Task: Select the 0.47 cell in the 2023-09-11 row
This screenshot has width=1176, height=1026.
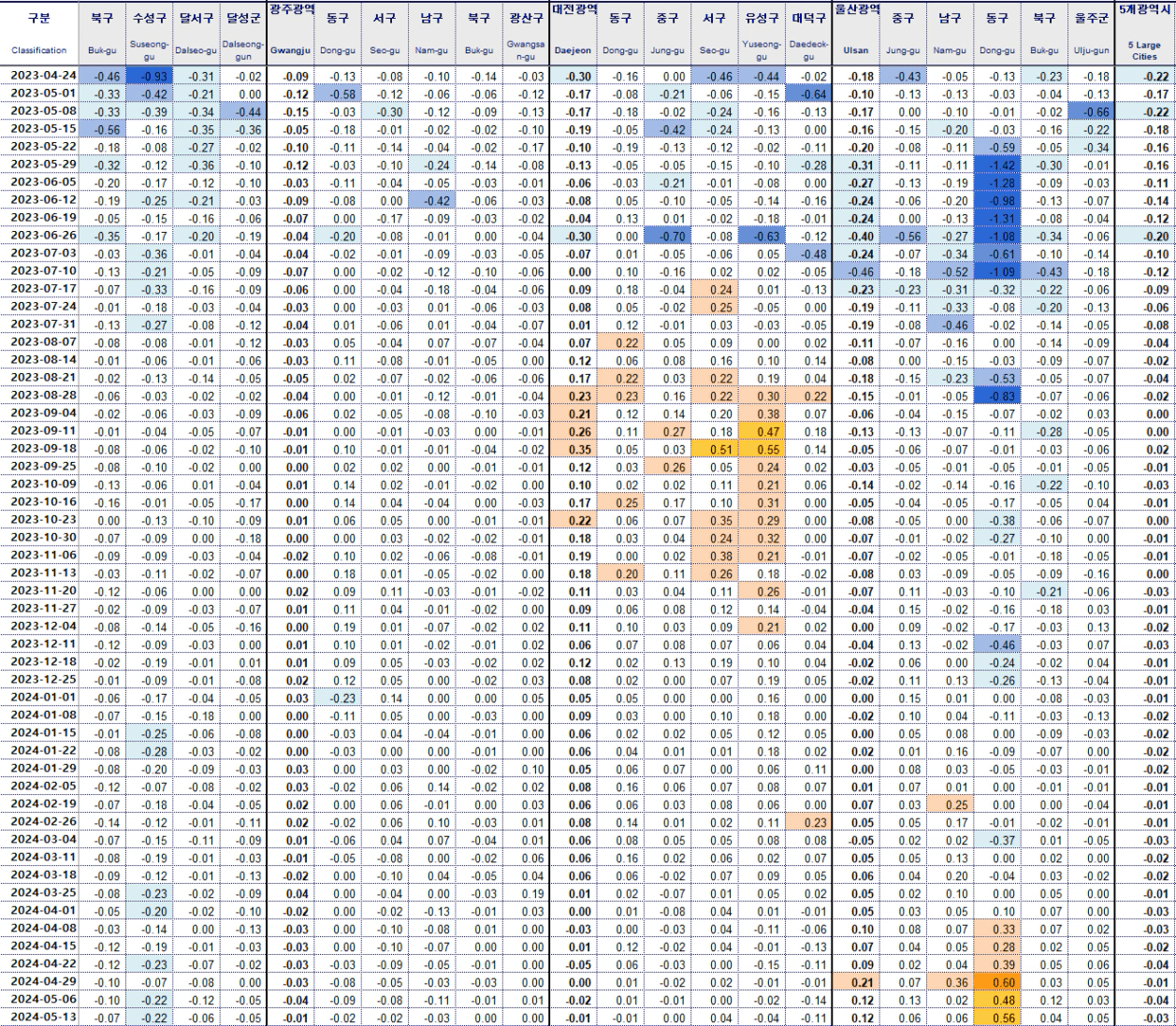Action: click(x=762, y=431)
